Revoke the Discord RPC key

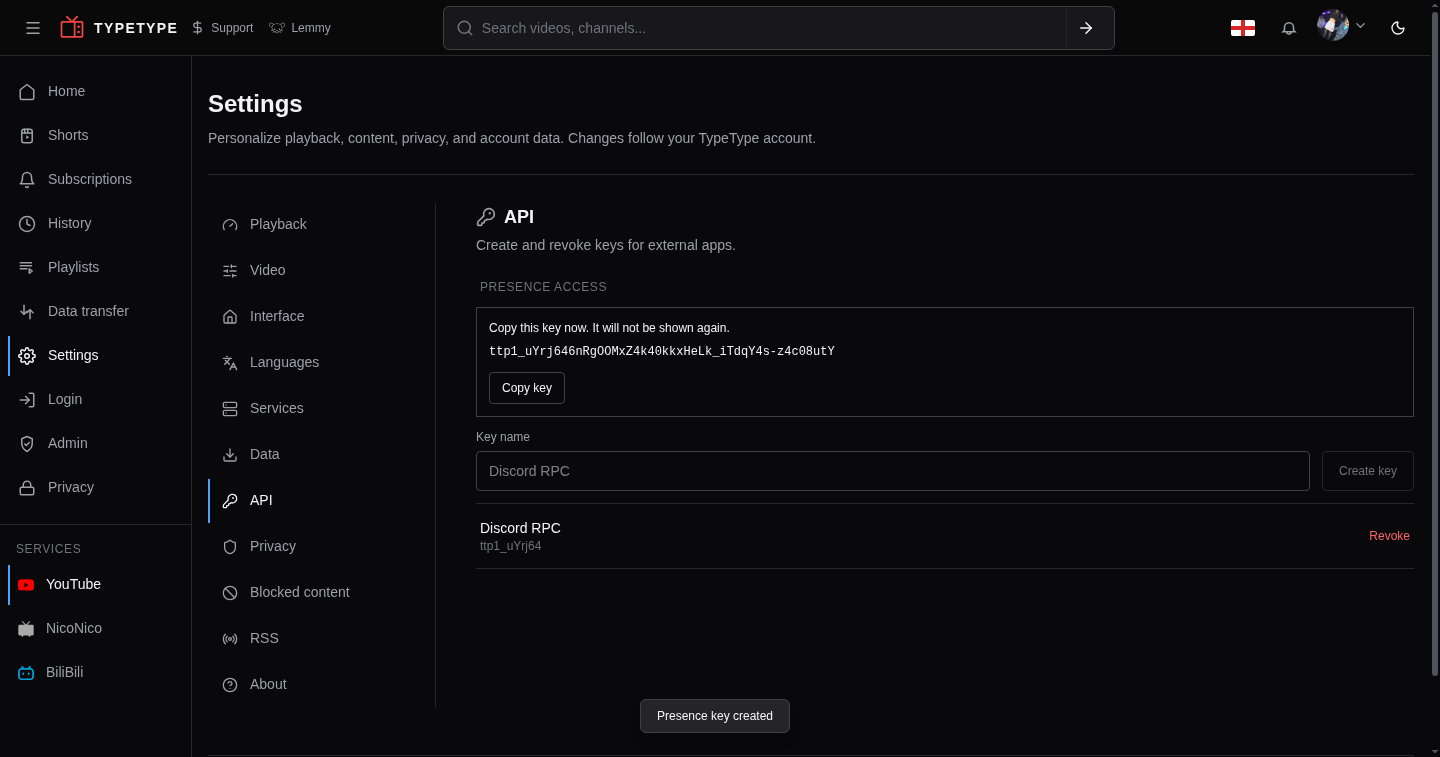[x=1389, y=536]
